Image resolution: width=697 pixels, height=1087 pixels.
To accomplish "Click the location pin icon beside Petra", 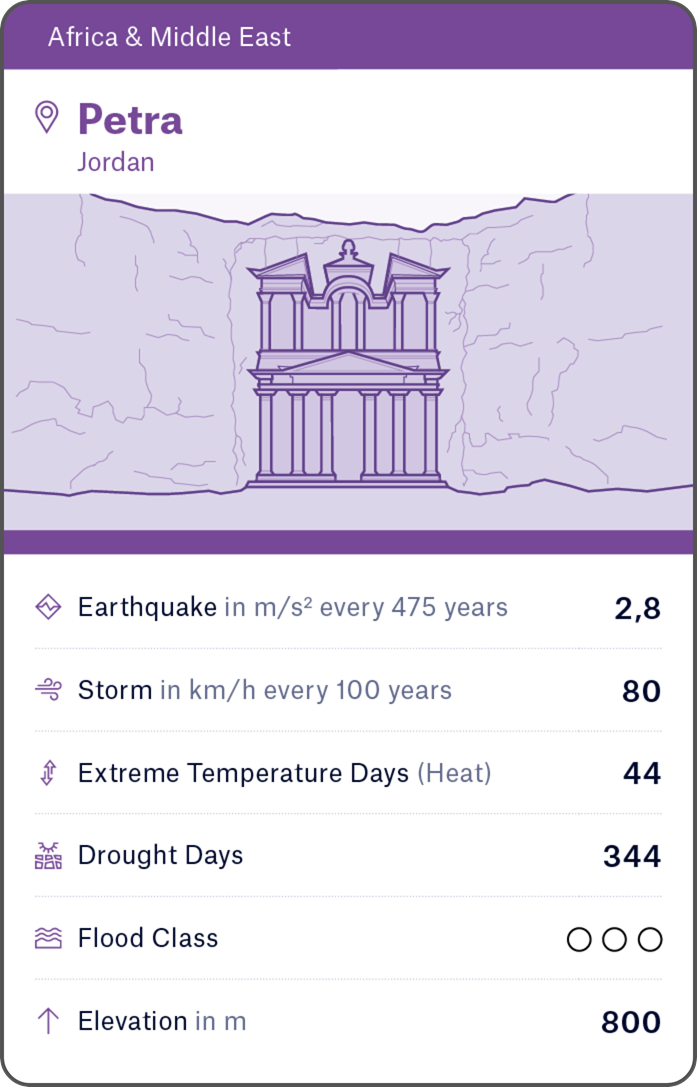I will 47,117.
